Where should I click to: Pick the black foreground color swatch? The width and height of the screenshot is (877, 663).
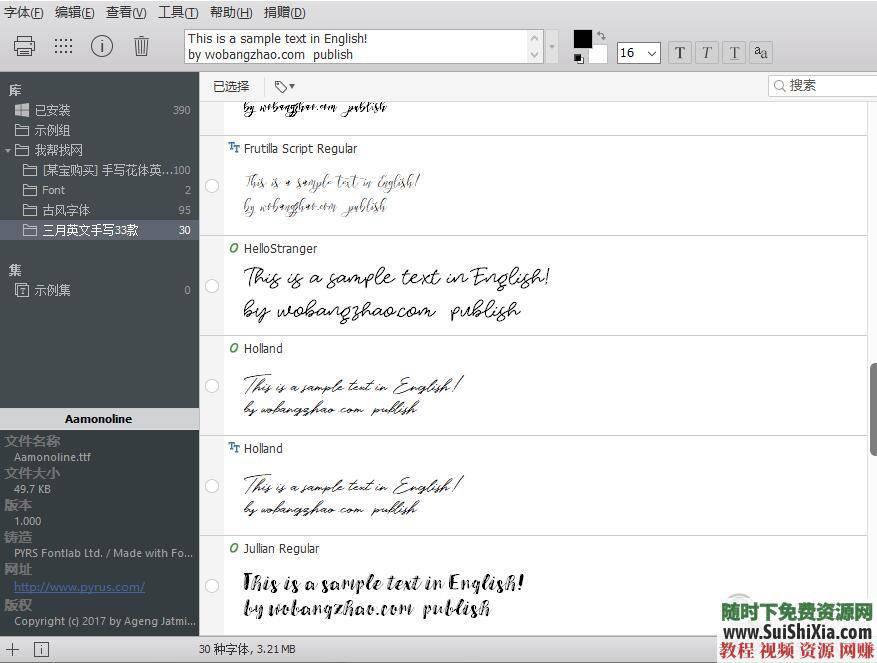[583, 39]
